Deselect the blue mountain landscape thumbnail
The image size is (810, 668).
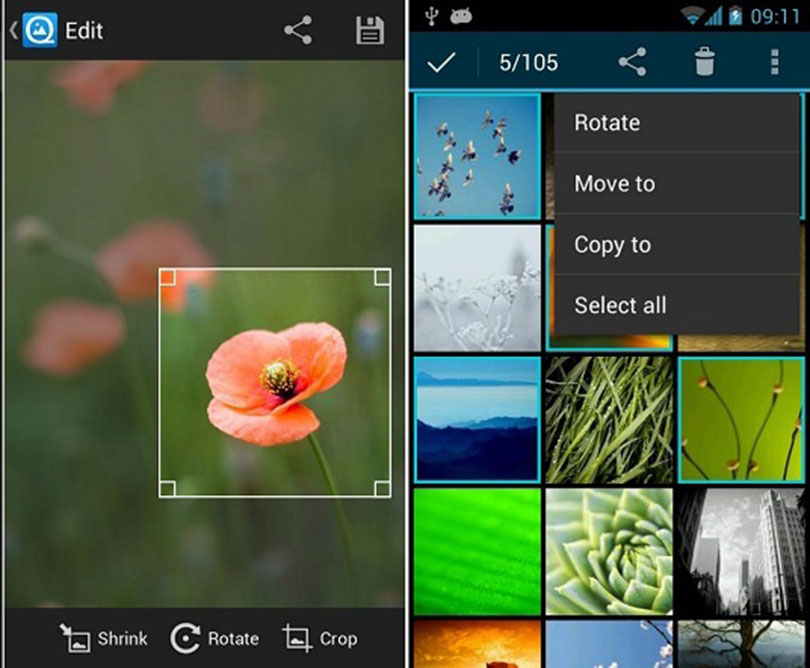click(x=477, y=420)
